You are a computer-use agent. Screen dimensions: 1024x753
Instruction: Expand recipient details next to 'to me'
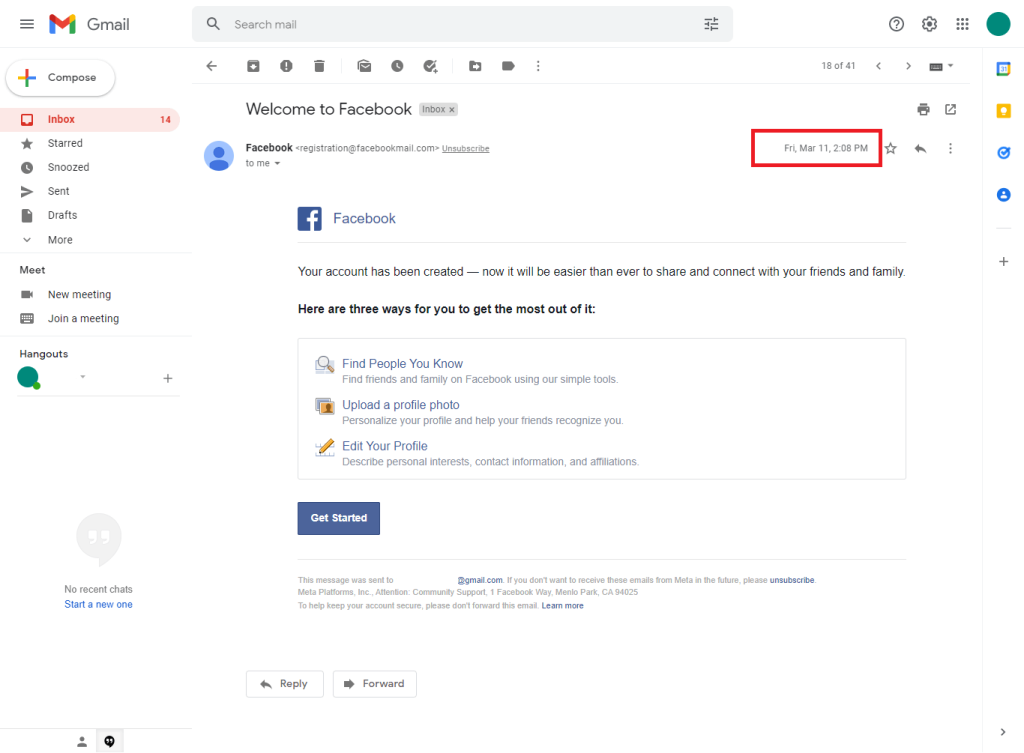coord(278,163)
